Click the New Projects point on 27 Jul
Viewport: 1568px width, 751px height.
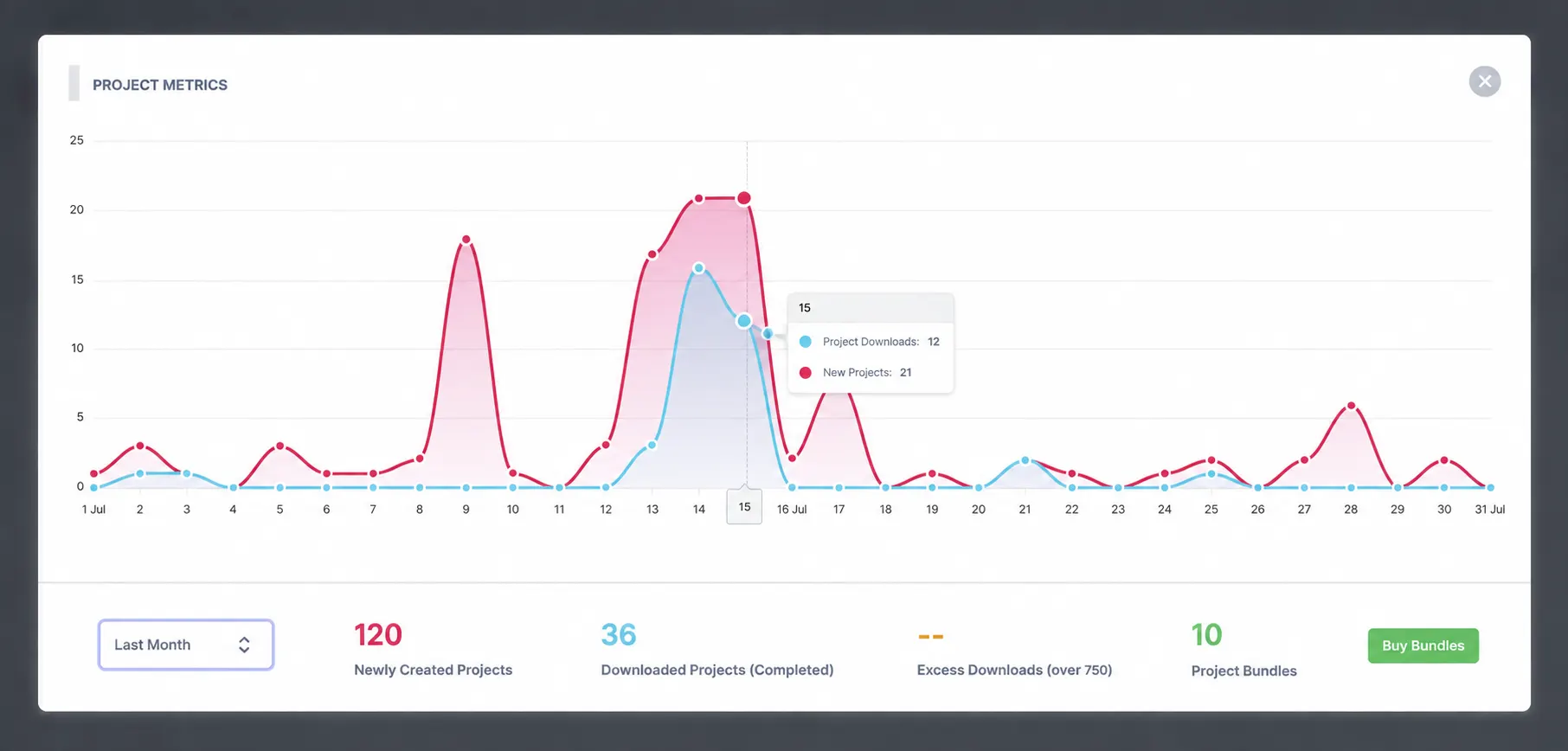[1304, 460]
